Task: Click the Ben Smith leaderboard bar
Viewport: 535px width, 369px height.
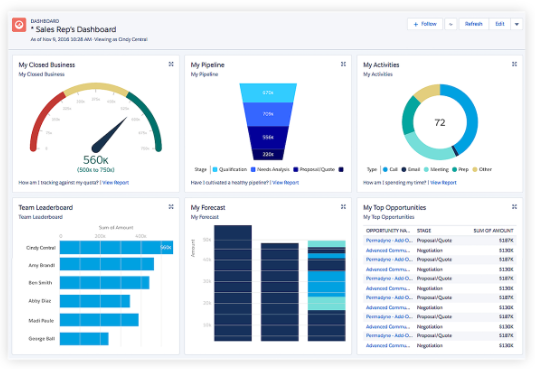Action: (104, 283)
